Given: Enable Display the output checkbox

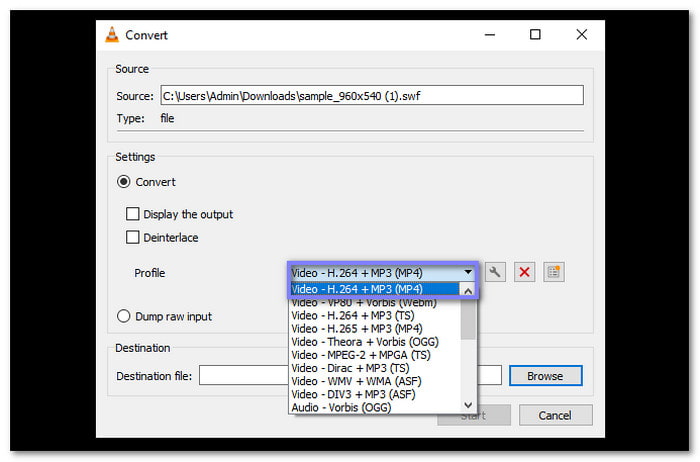Looking at the screenshot, I should pos(133,214).
